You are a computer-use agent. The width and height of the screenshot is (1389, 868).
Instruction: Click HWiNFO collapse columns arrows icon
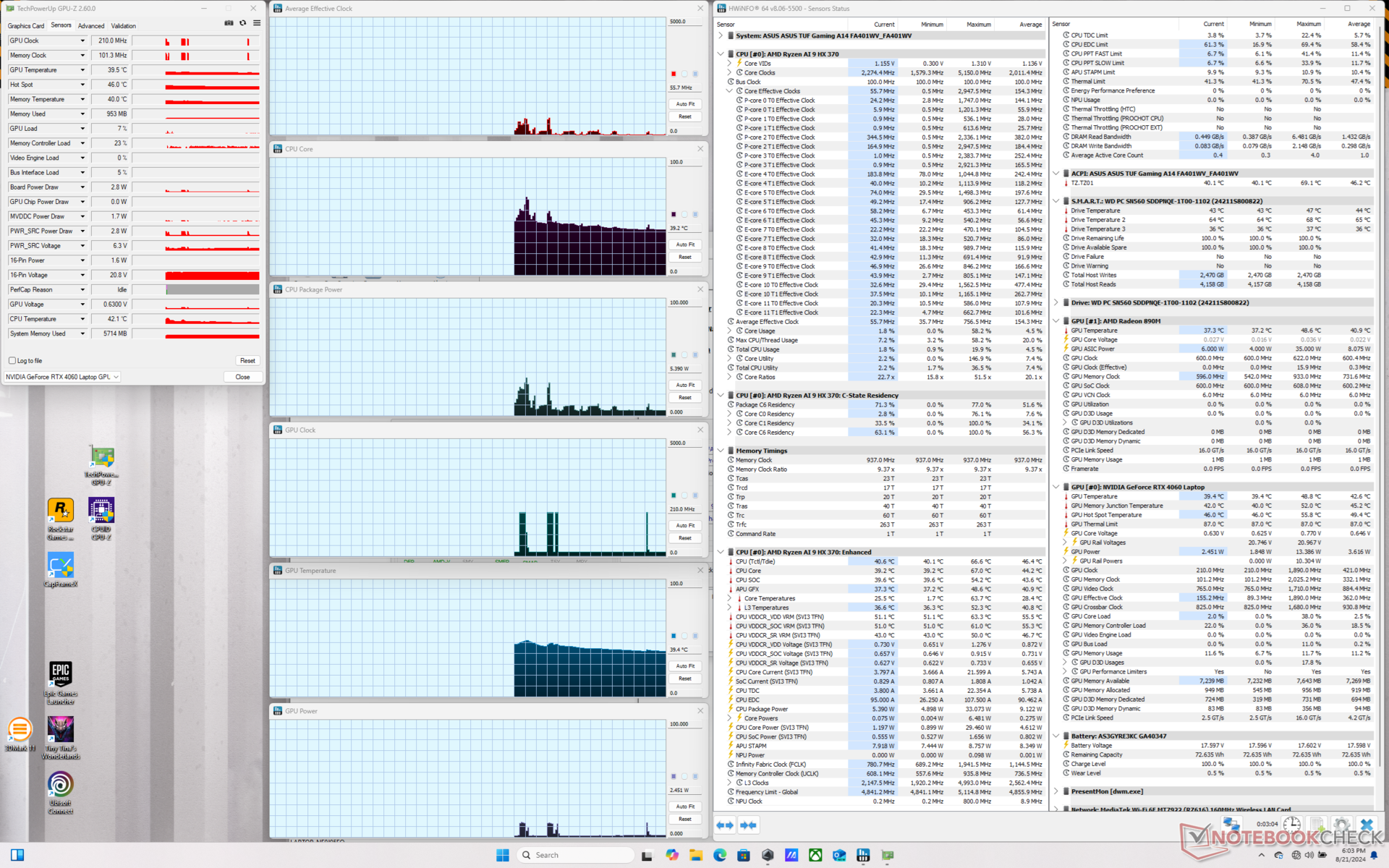click(748, 825)
